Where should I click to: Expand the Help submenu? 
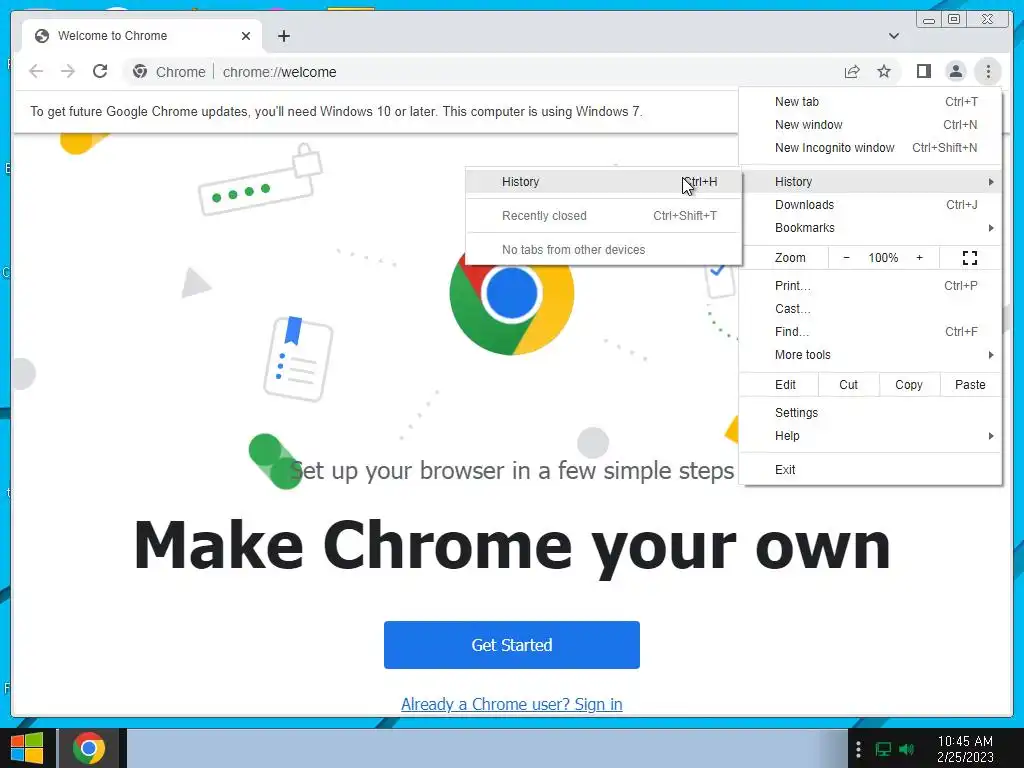pyautogui.click(x=871, y=436)
